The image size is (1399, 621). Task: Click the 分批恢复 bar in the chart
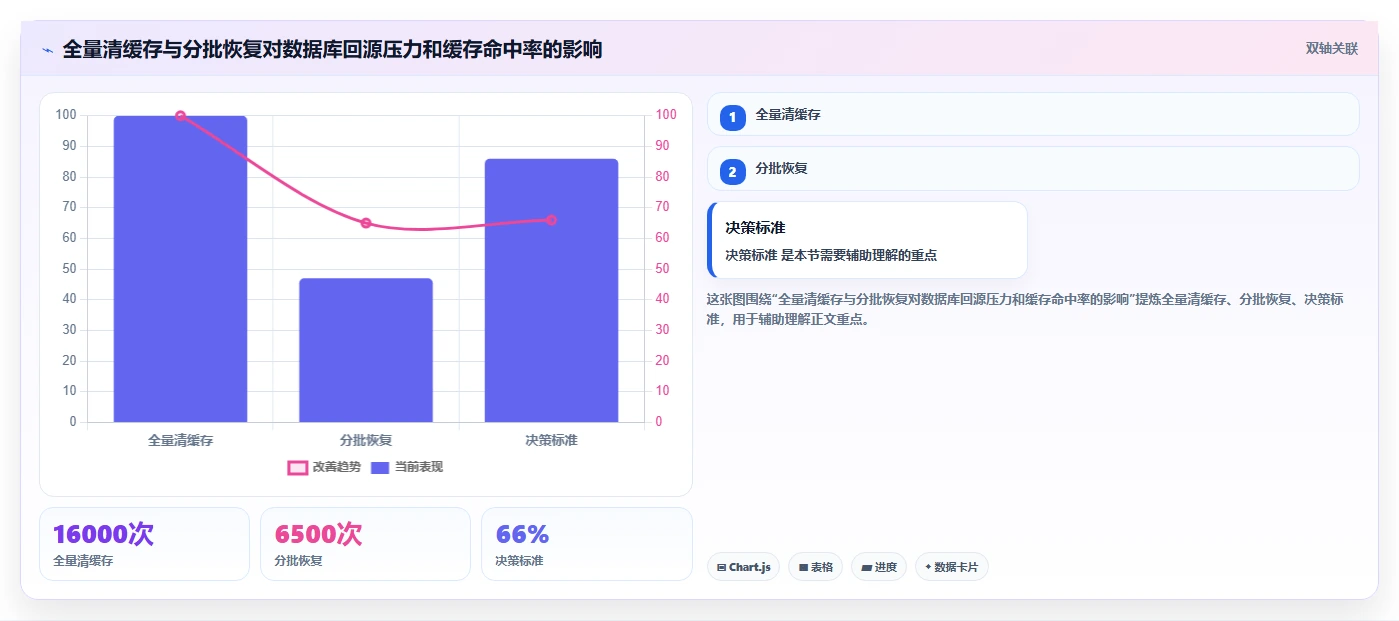coord(366,350)
